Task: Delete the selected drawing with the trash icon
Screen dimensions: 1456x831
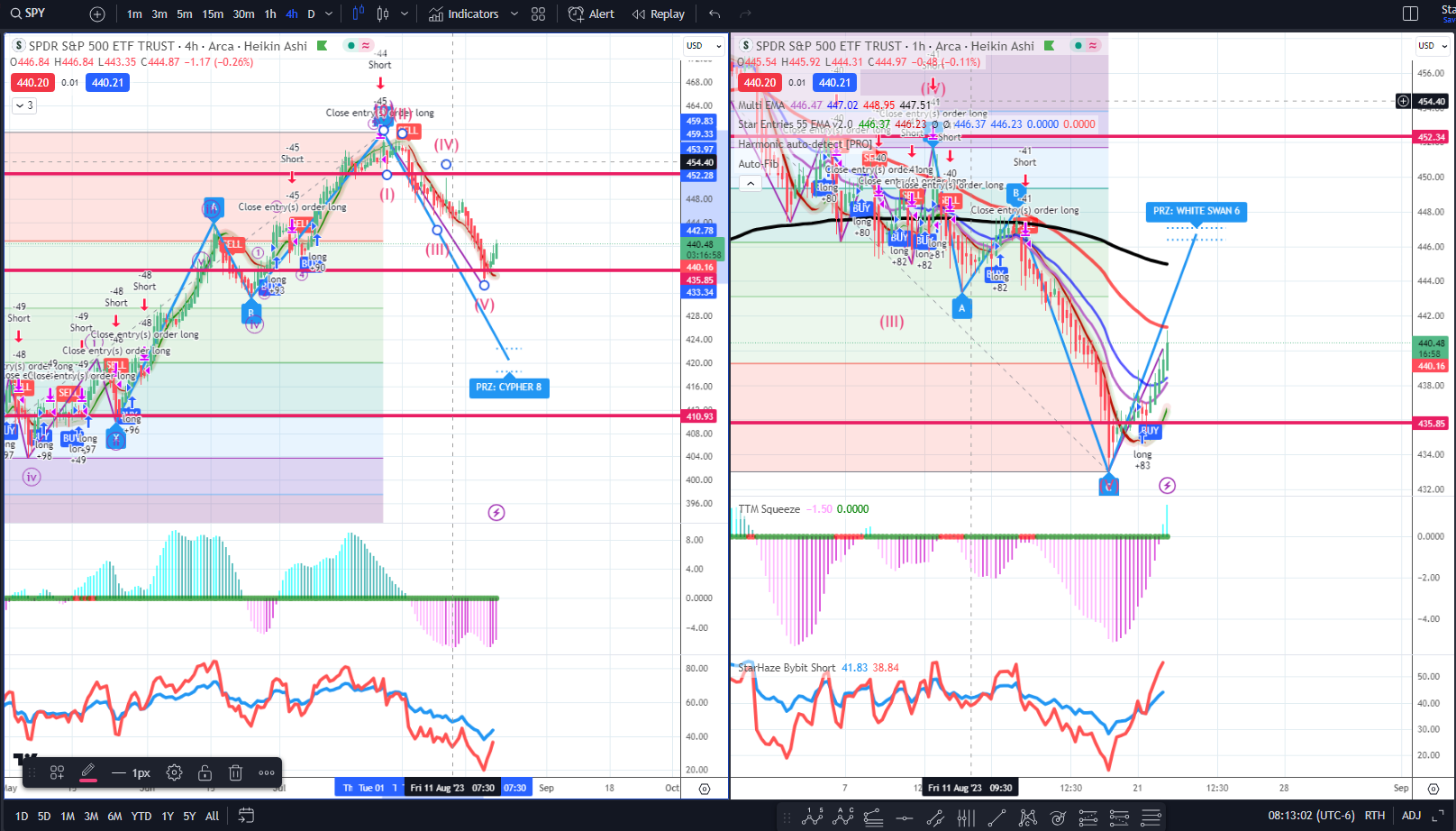Action: [x=235, y=772]
